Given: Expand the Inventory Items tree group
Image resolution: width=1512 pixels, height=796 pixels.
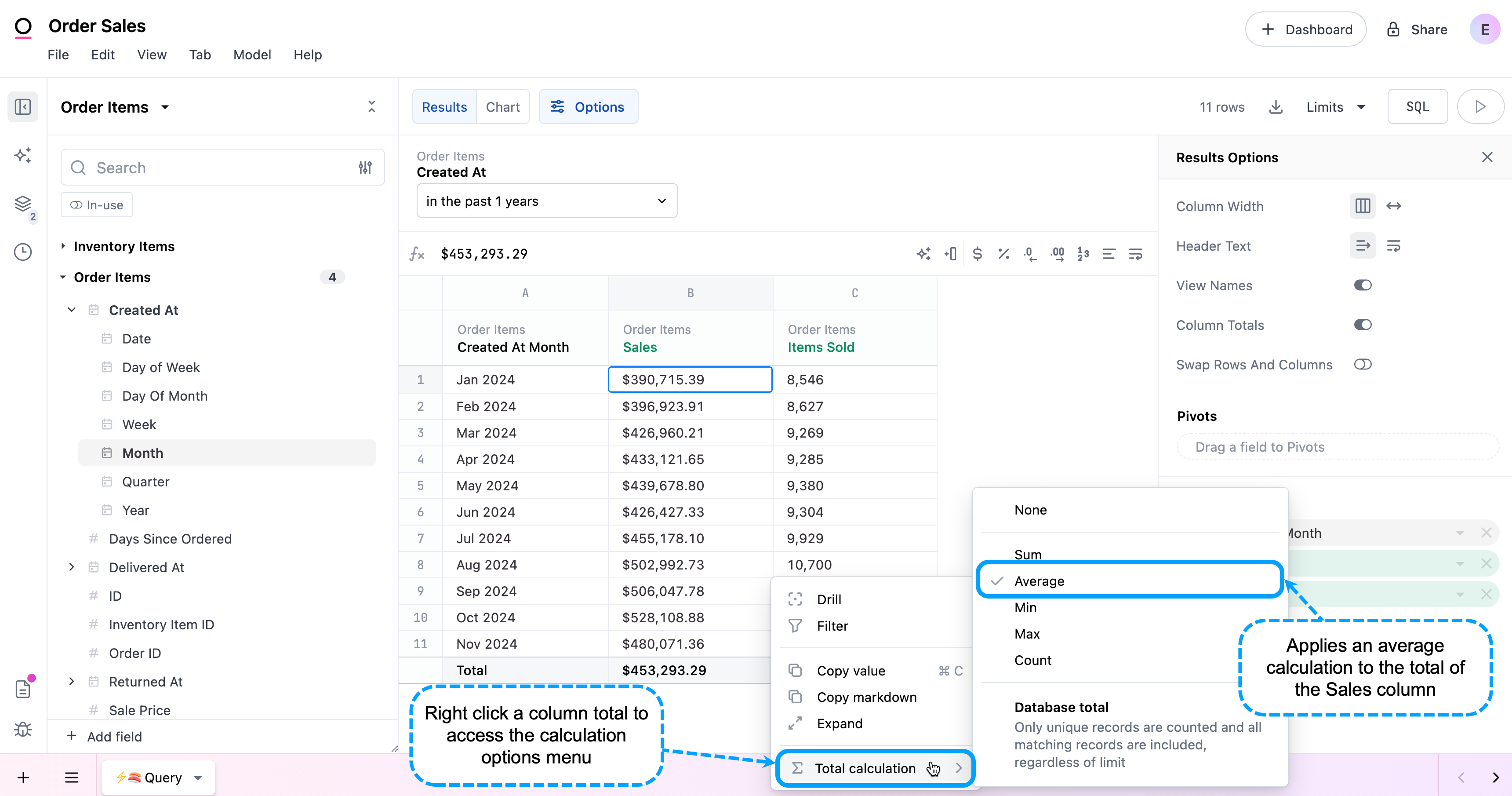Looking at the screenshot, I should [63, 246].
